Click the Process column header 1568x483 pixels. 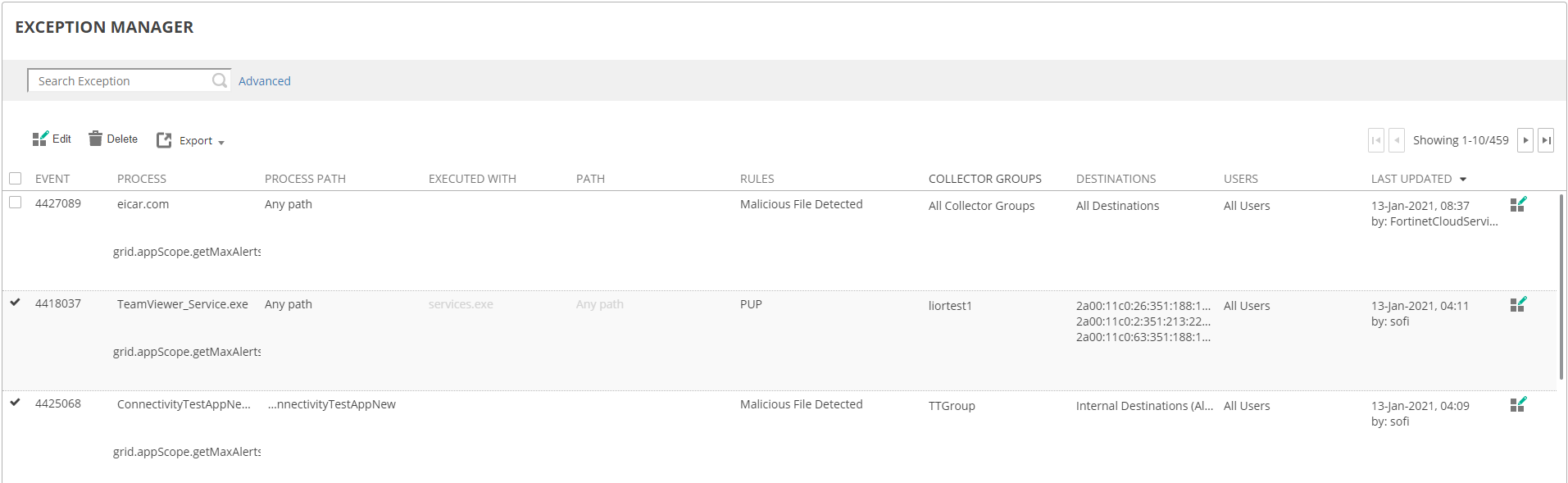(141, 179)
